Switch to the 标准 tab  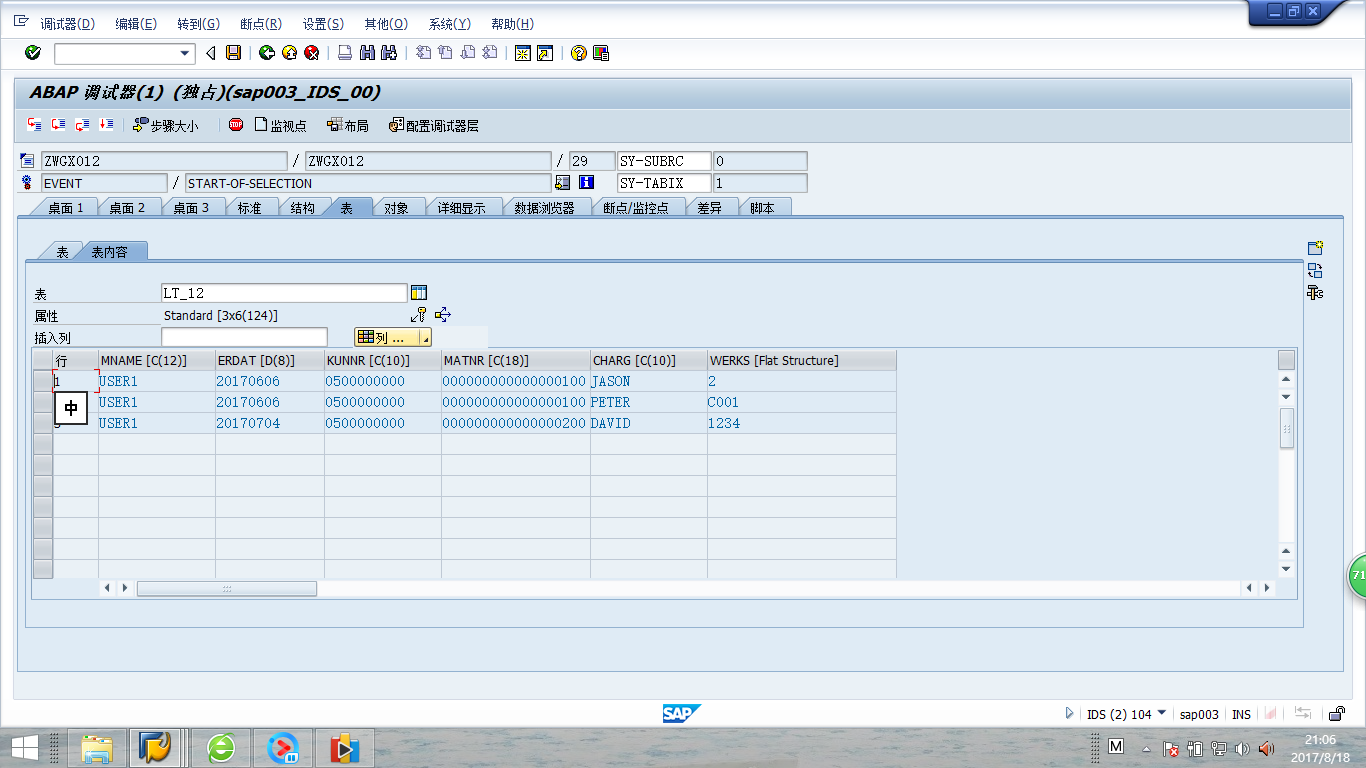(249, 208)
